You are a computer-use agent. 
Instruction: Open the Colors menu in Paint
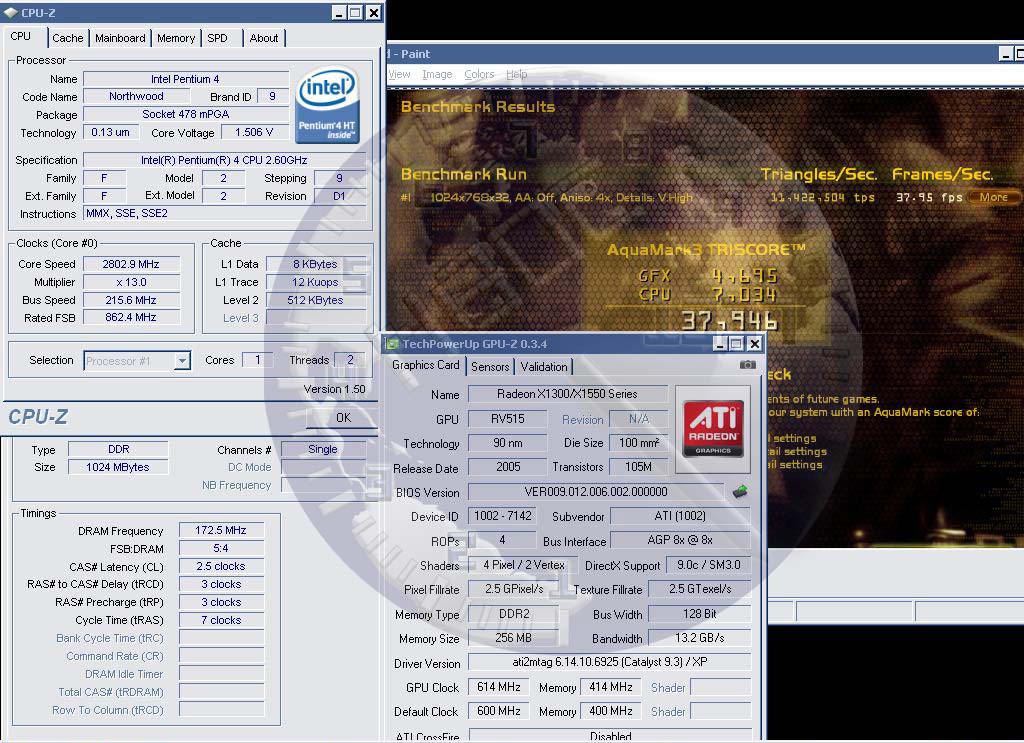[x=479, y=74]
